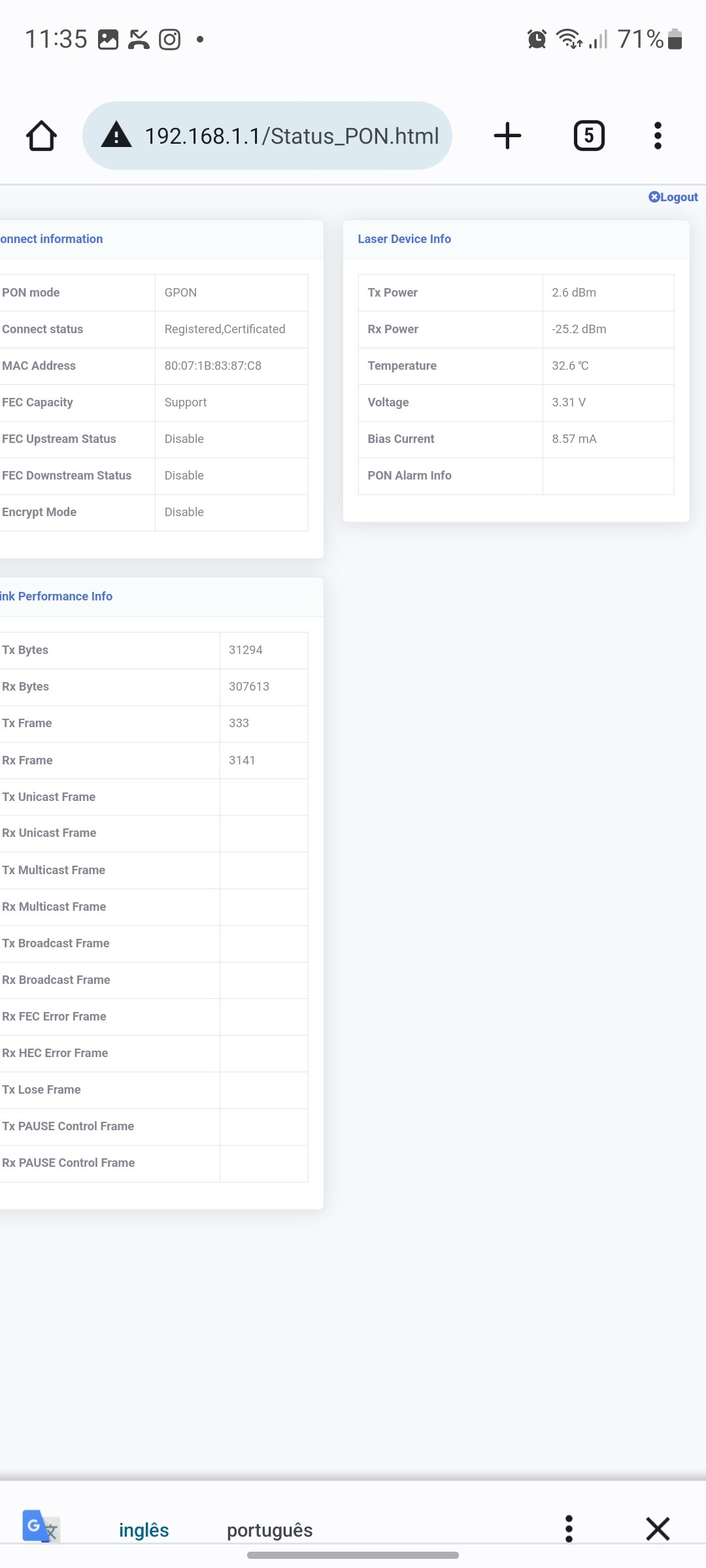706x1568 pixels.
Task: Tap the Link Performance Info header
Action: [x=57, y=596]
